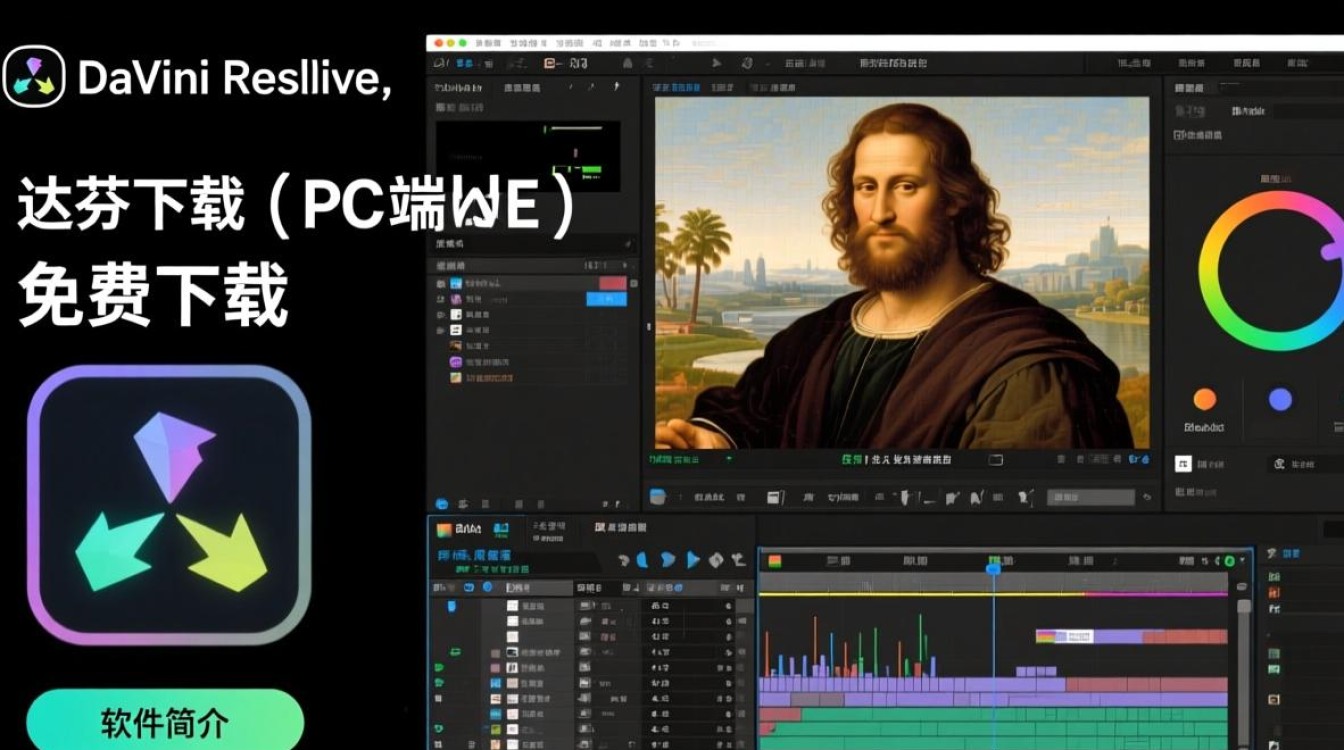Click the purple icon in the media list

click(456, 362)
